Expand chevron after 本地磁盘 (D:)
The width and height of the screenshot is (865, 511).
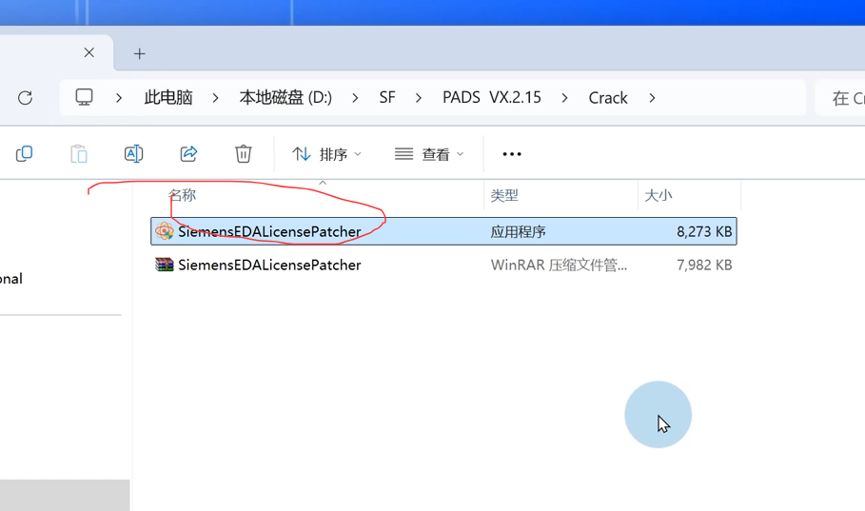coord(355,98)
